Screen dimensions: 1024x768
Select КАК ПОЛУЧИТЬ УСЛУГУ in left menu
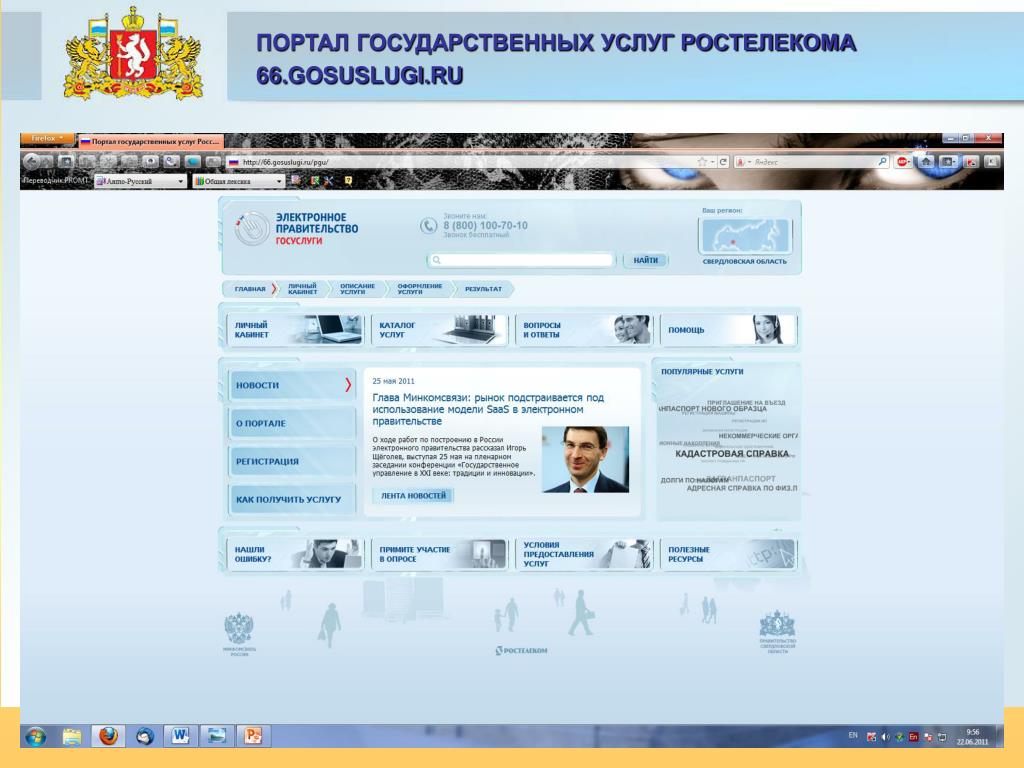[x=292, y=499]
